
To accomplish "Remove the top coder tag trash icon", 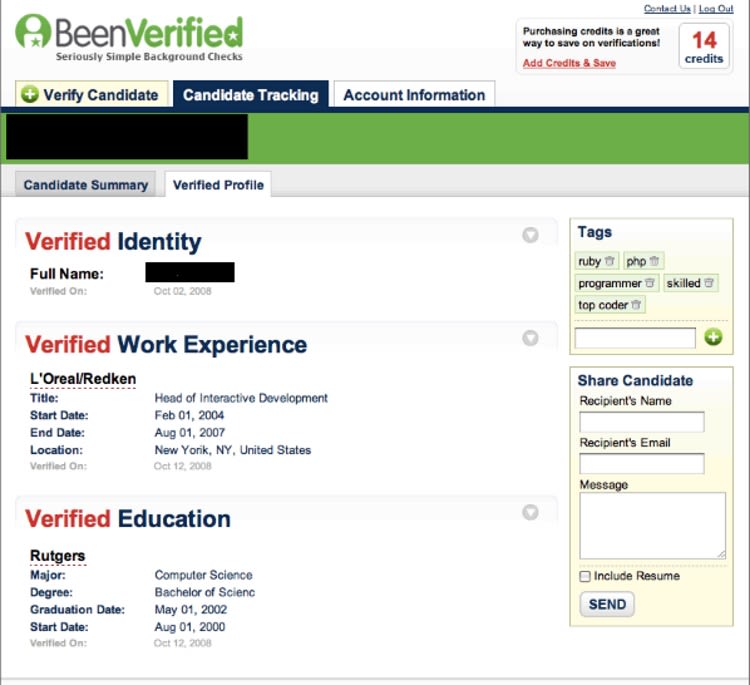I will tap(636, 304).
